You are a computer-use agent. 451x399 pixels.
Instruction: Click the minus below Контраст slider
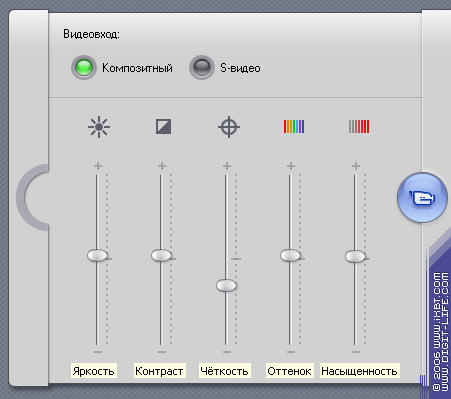point(162,352)
